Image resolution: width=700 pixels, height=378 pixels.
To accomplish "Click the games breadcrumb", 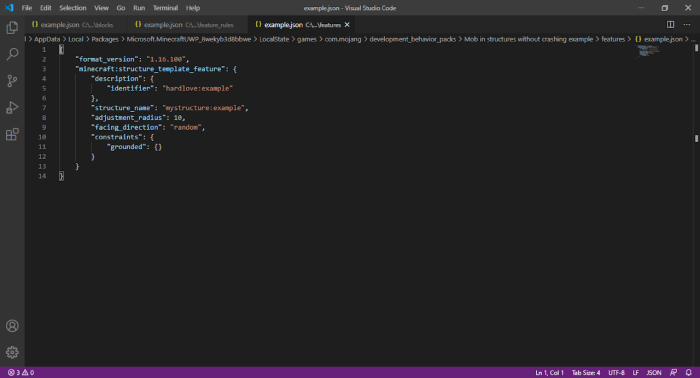I will 307,39.
